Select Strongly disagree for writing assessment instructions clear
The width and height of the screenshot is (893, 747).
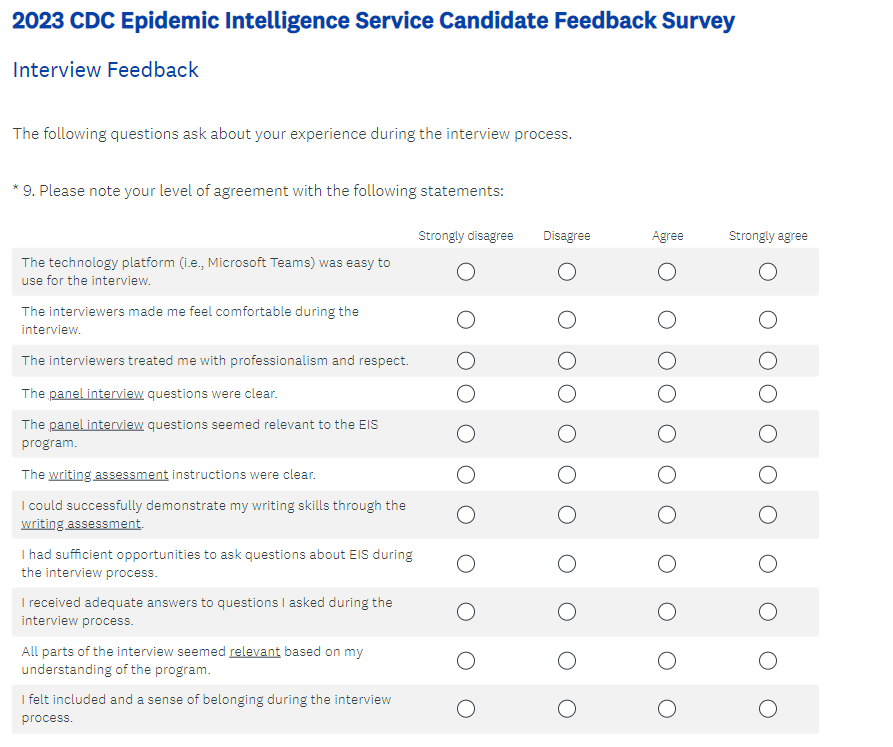(x=465, y=474)
